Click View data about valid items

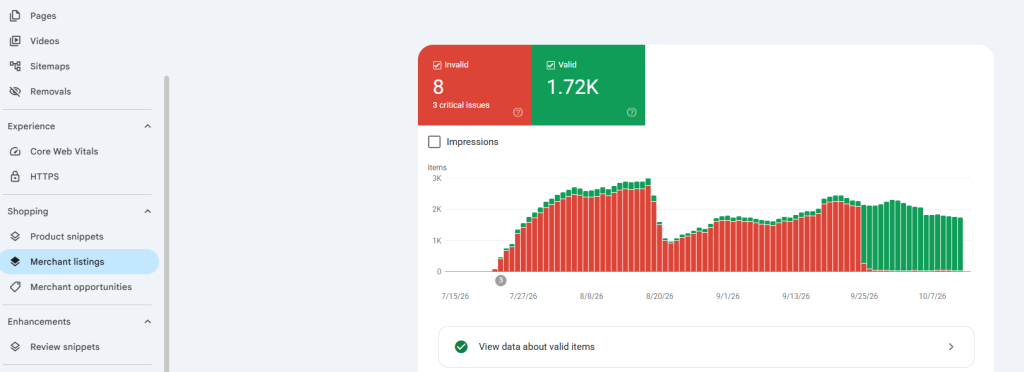coord(706,347)
